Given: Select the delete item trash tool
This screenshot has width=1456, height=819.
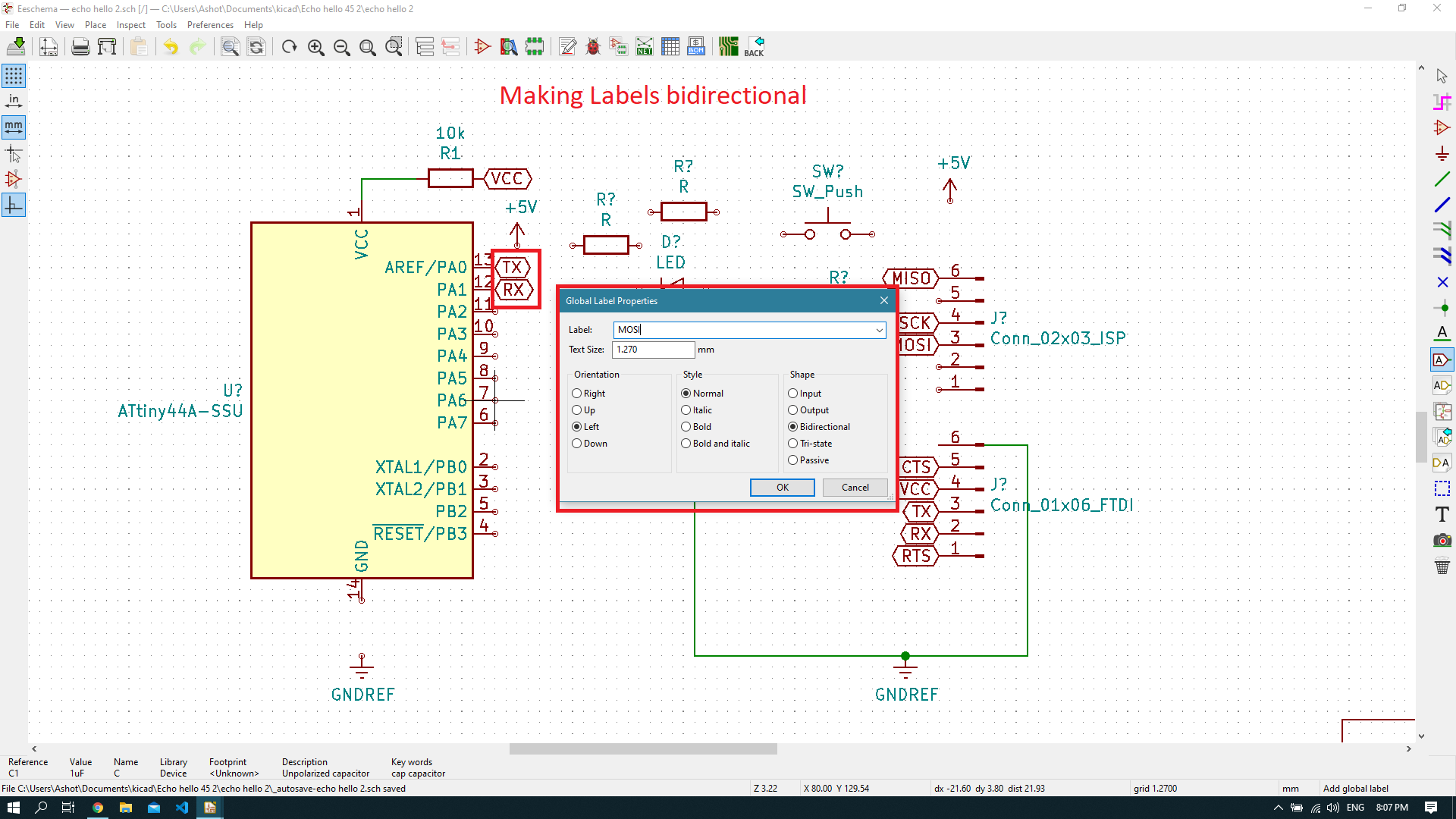Looking at the screenshot, I should pyautogui.click(x=1442, y=566).
